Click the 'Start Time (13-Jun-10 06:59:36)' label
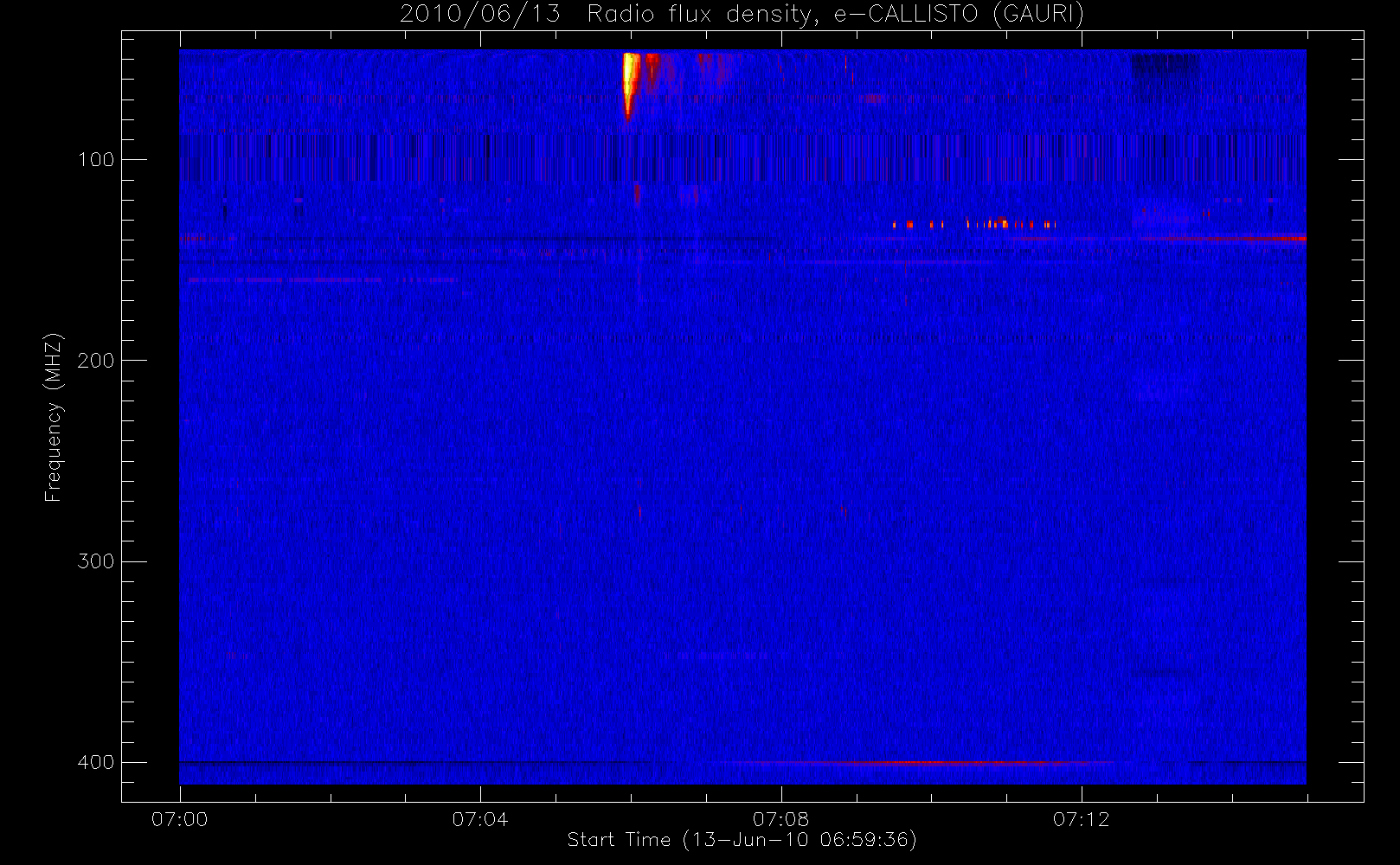Image resolution: width=1400 pixels, height=865 pixels. pos(742,840)
